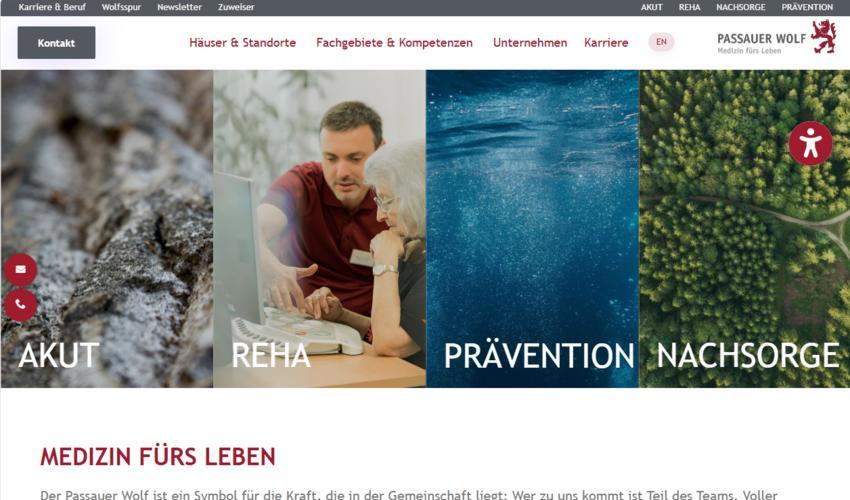Image resolution: width=850 pixels, height=500 pixels.
Task: Click the Passauer Wolf logo
Action: pos(776,37)
